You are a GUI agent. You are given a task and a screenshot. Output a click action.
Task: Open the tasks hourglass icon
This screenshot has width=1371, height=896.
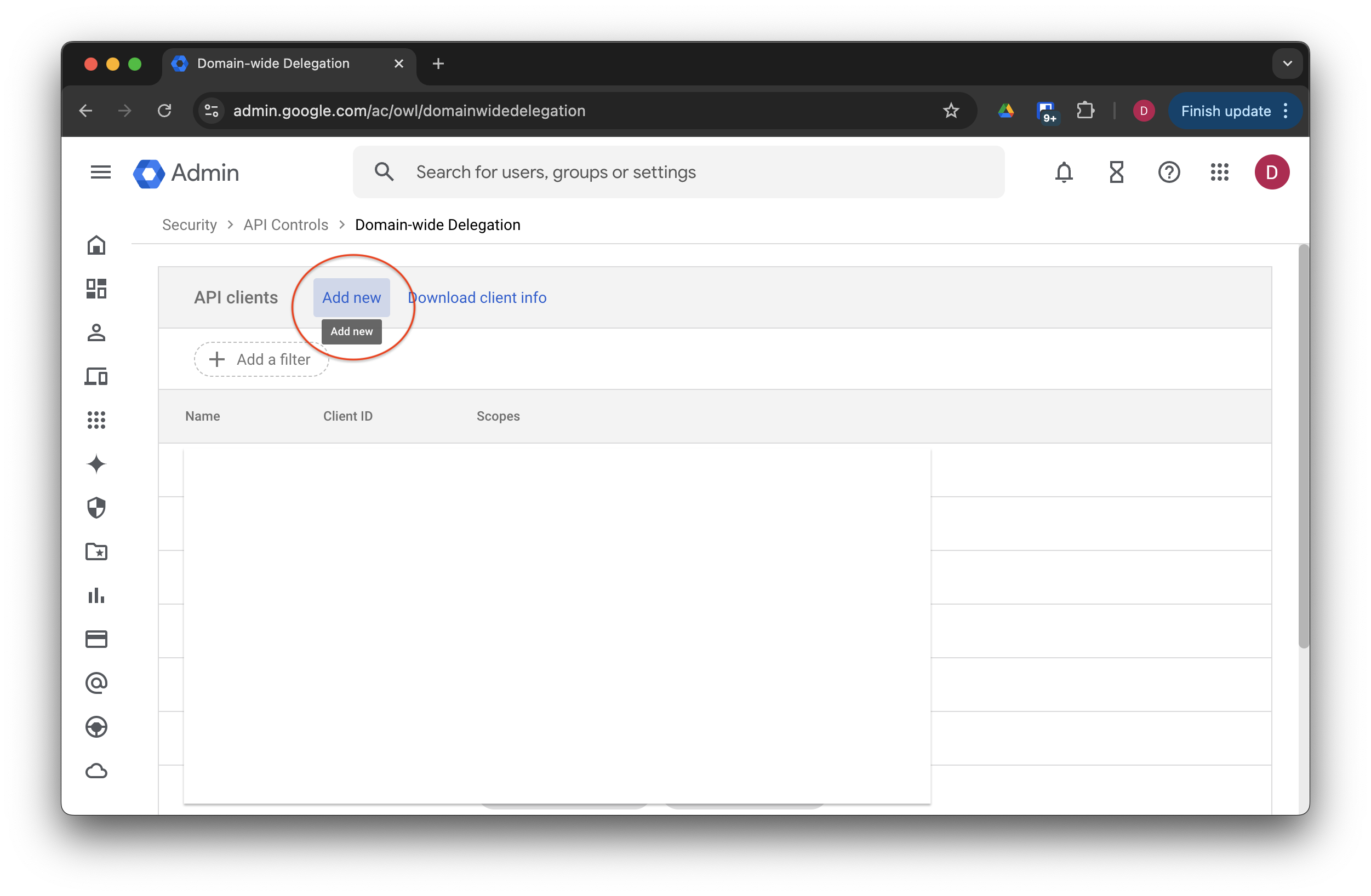tap(1116, 172)
